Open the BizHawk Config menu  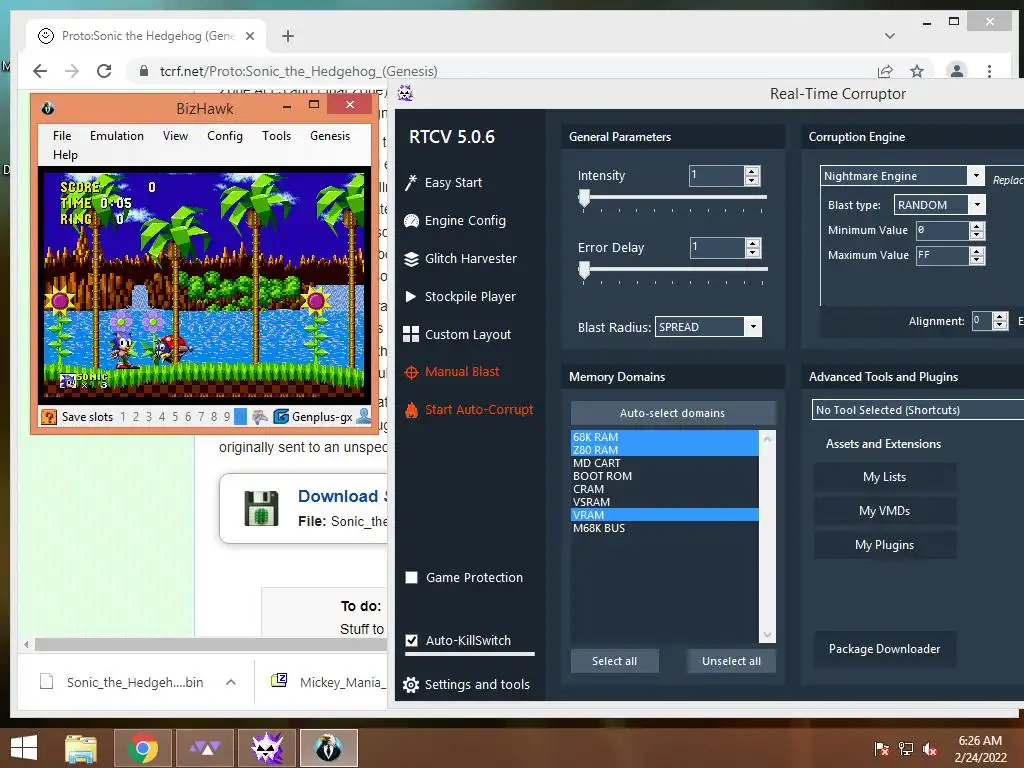tap(225, 136)
